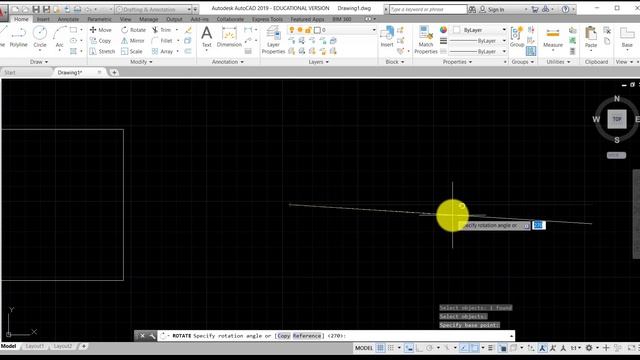Switch to the View ribbon tab

click(x=125, y=19)
